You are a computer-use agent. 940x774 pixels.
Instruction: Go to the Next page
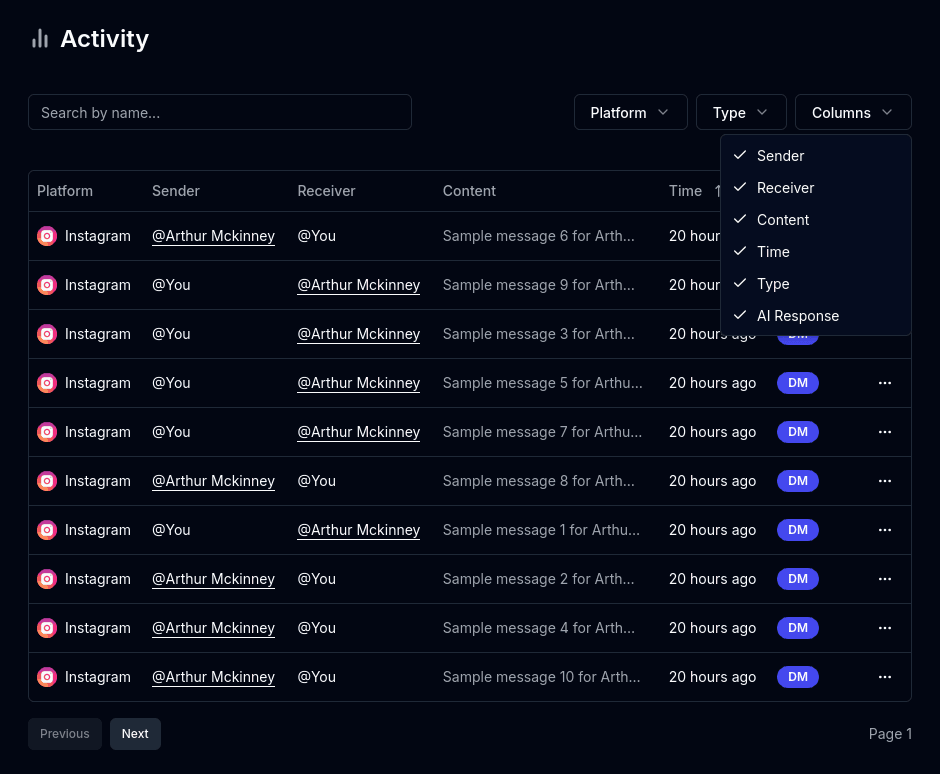click(x=135, y=734)
